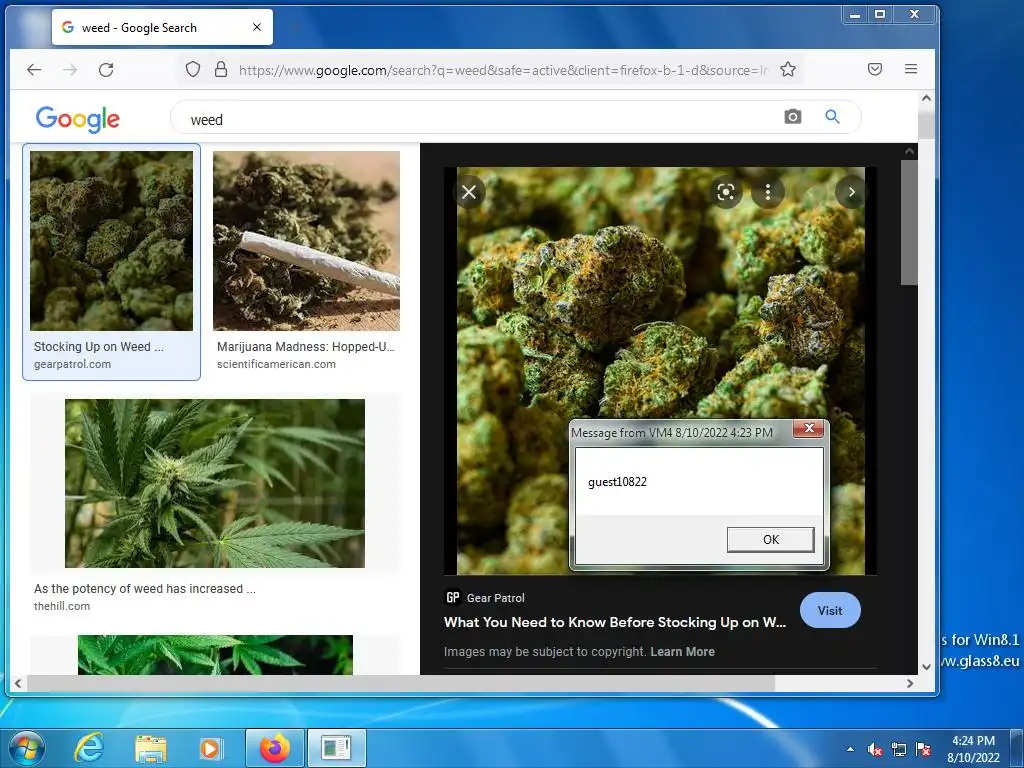Open the Windows Start button
1024x768 pixels.
(x=27, y=748)
